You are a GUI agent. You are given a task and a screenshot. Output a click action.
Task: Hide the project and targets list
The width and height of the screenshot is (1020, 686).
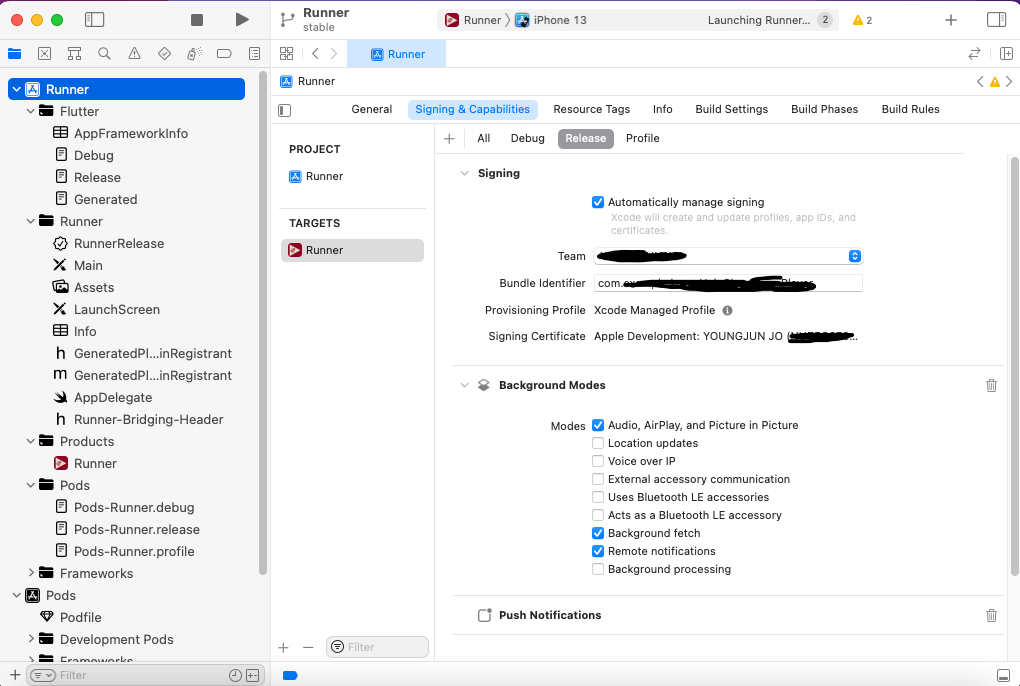tap(285, 110)
